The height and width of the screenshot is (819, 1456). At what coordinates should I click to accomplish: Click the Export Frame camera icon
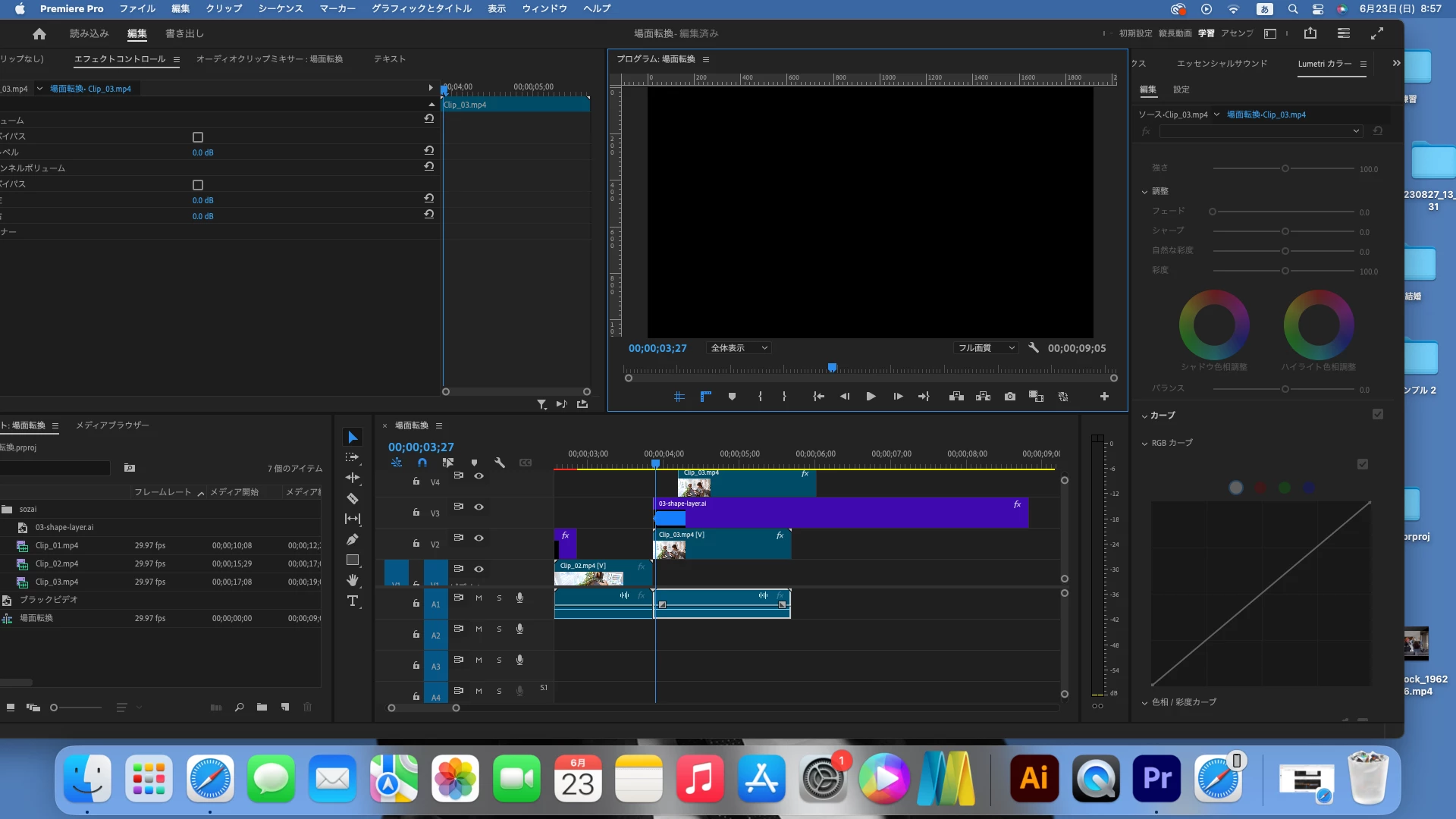[1010, 397]
